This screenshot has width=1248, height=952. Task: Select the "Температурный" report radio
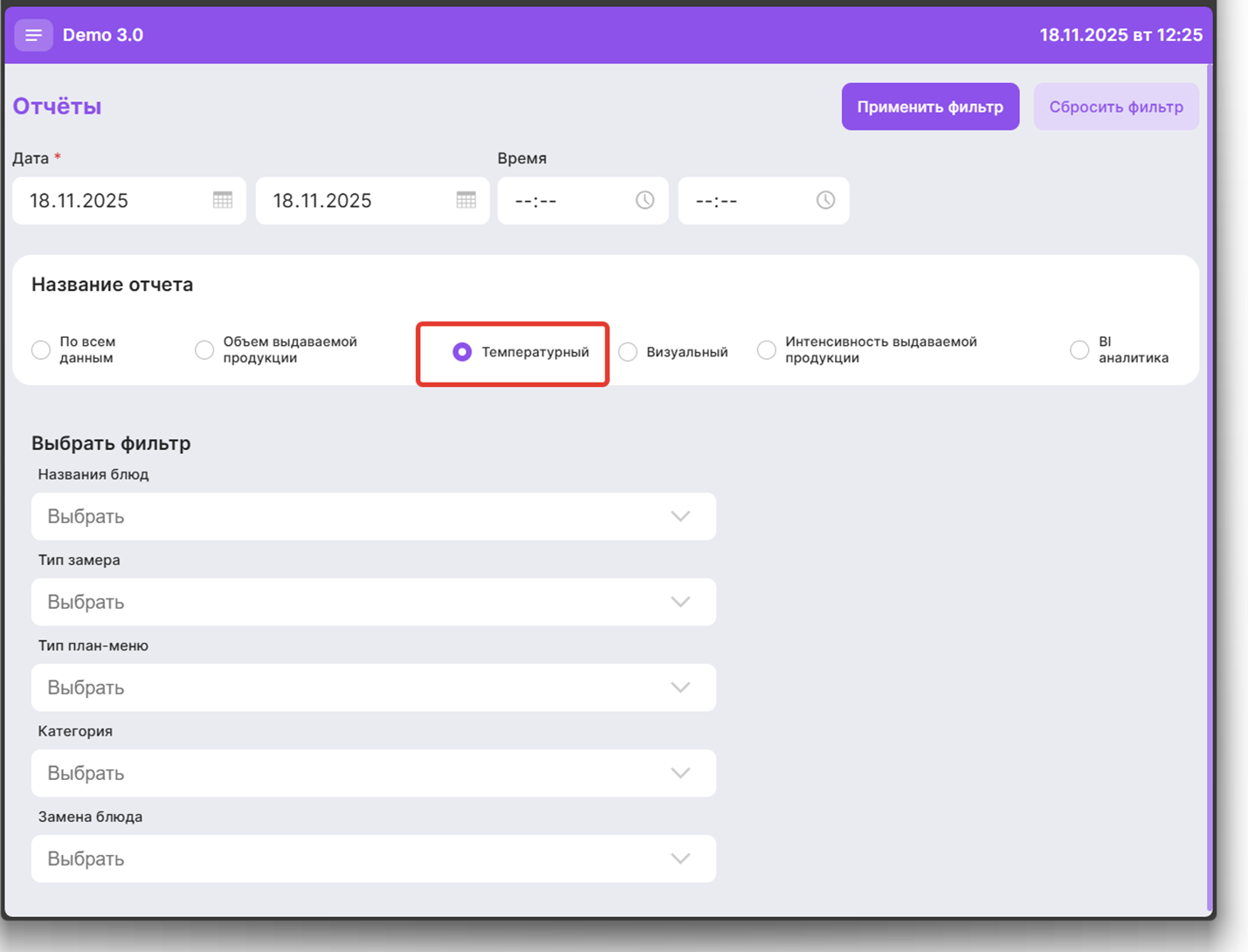click(x=462, y=352)
